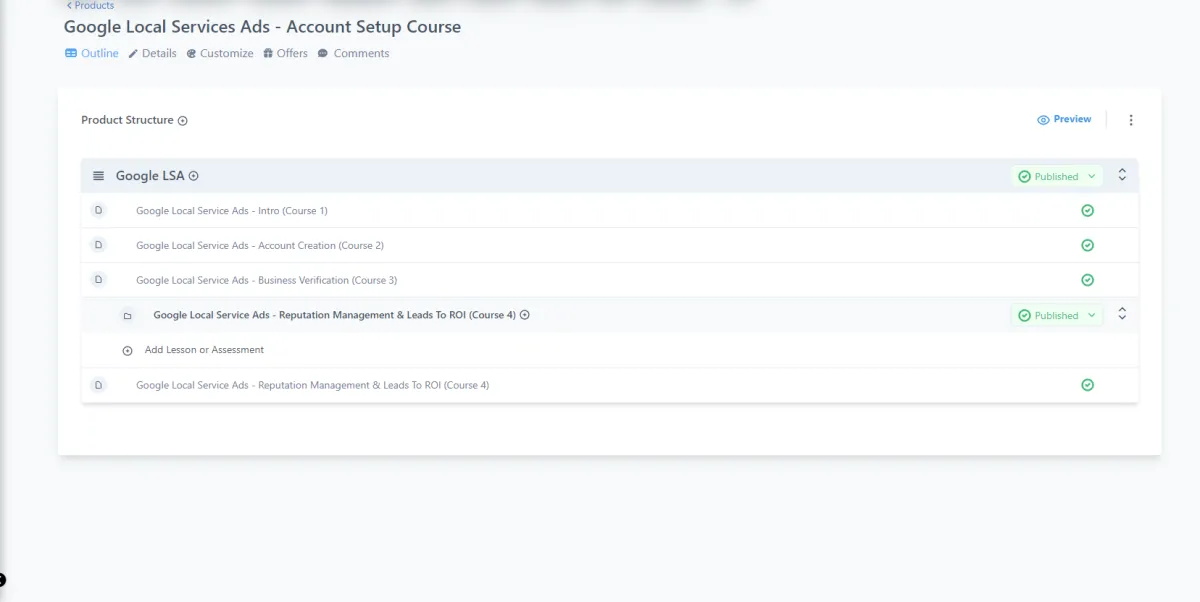Screen dimensions: 1200x602
Task: Collapse the Google LSA category with up-down chevron
Action: click(1122, 175)
